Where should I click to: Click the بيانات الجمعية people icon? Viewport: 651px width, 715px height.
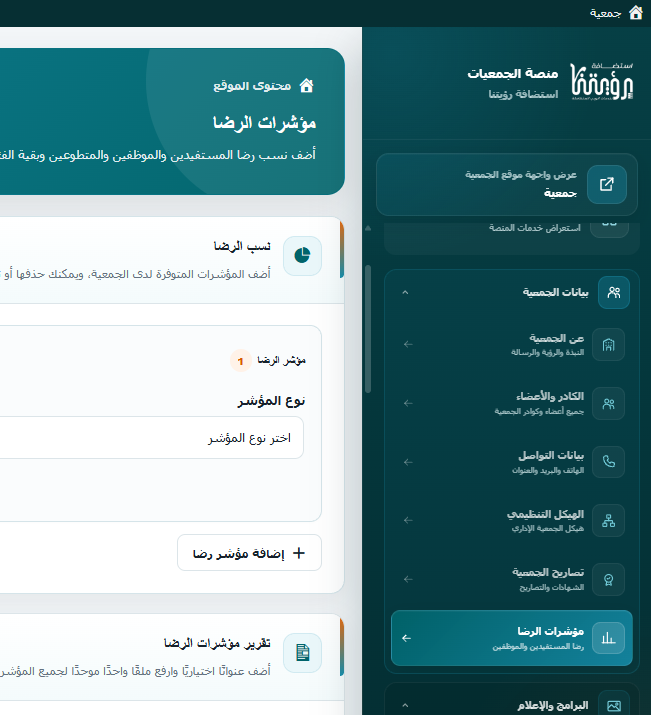(614, 292)
